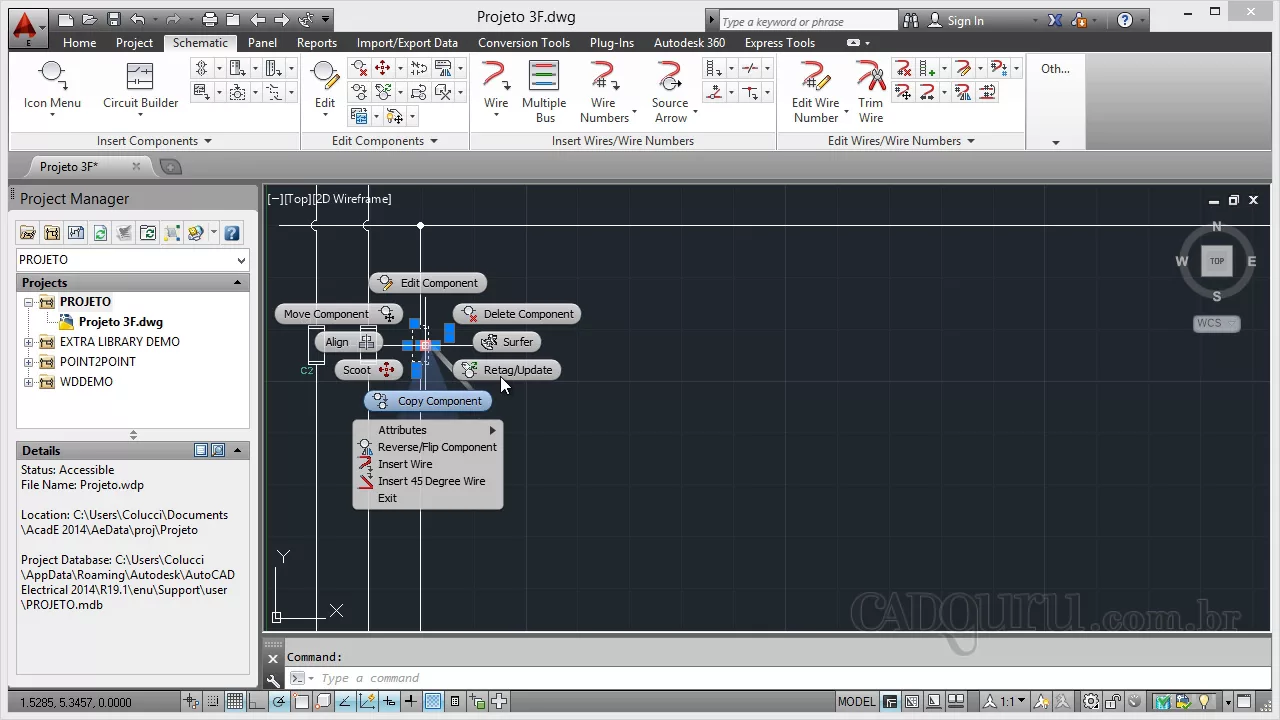The width and height of the screenshot is (1280, 720).
Task: Open annotation scale 1:1 dropdown
Action: pos(1004,702)
